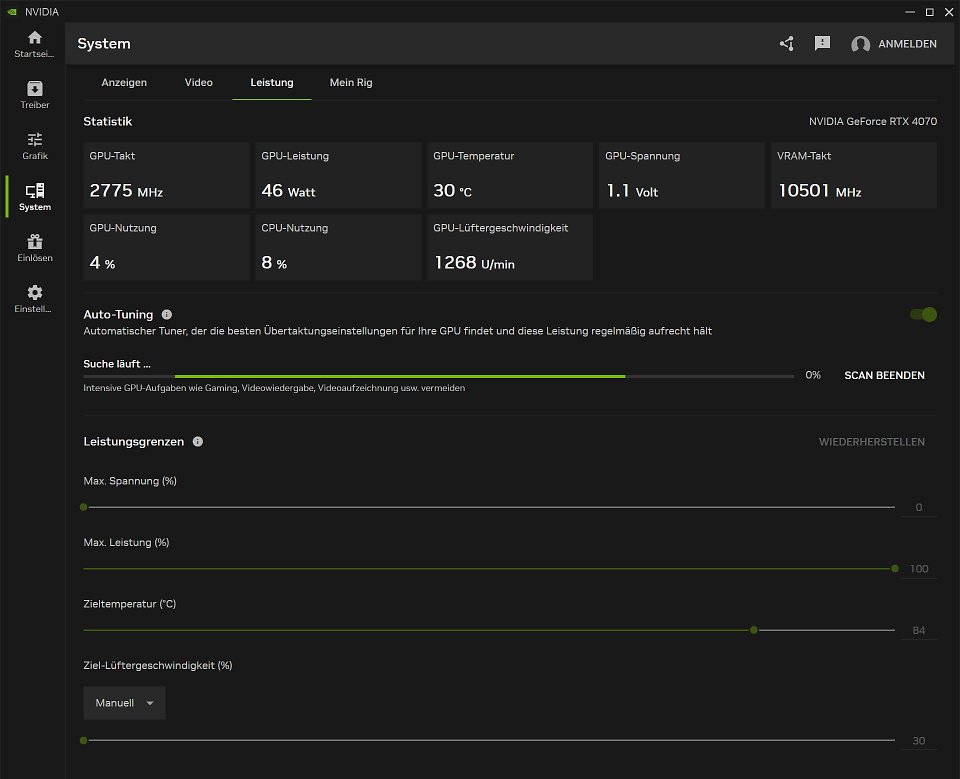Click the Max. Spannung value field showing 0
The width and height of the screenshot is (960, 779).
tap(918, 507)
